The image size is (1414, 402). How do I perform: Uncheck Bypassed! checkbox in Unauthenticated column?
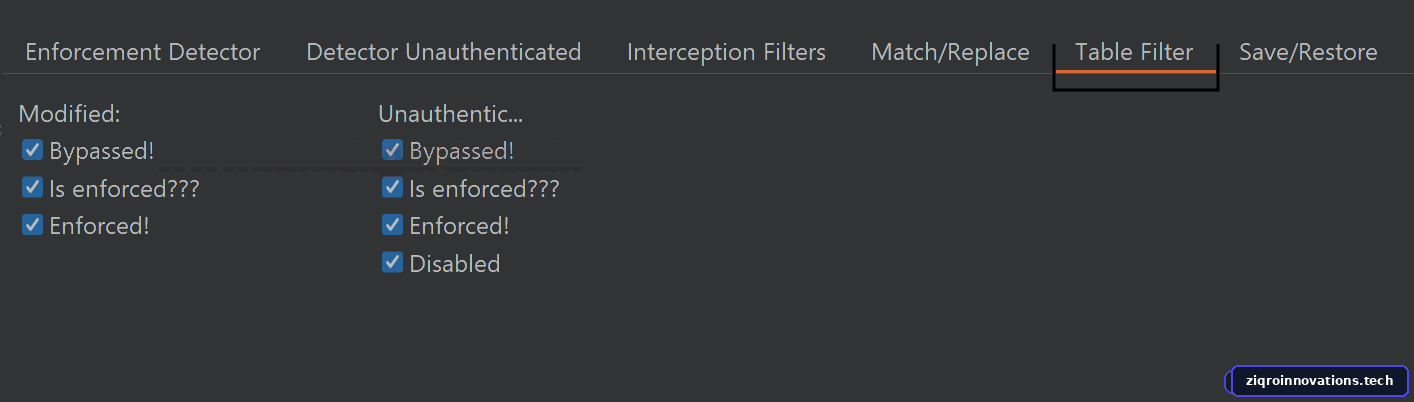392,150
